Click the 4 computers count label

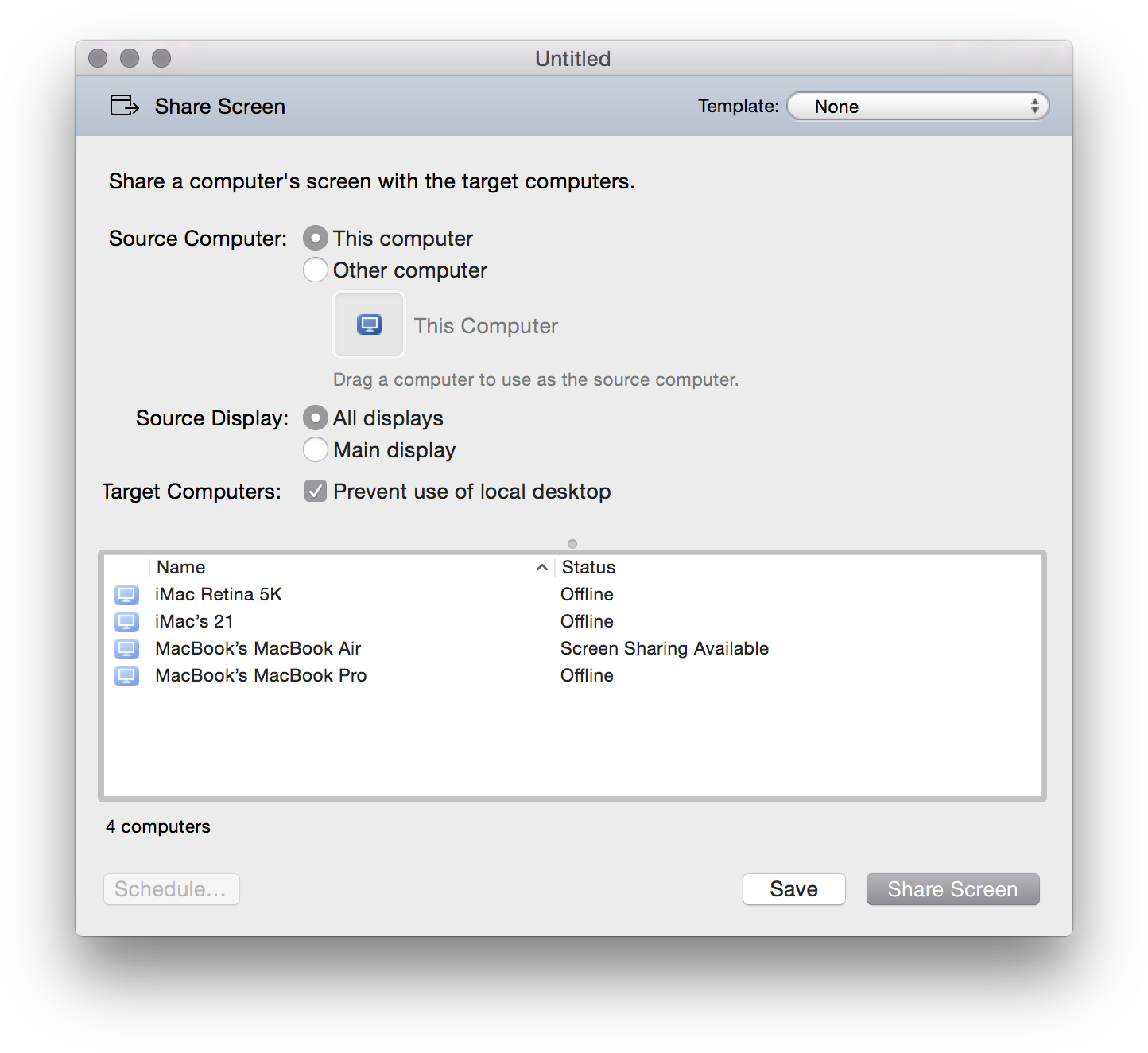[158, 826]
